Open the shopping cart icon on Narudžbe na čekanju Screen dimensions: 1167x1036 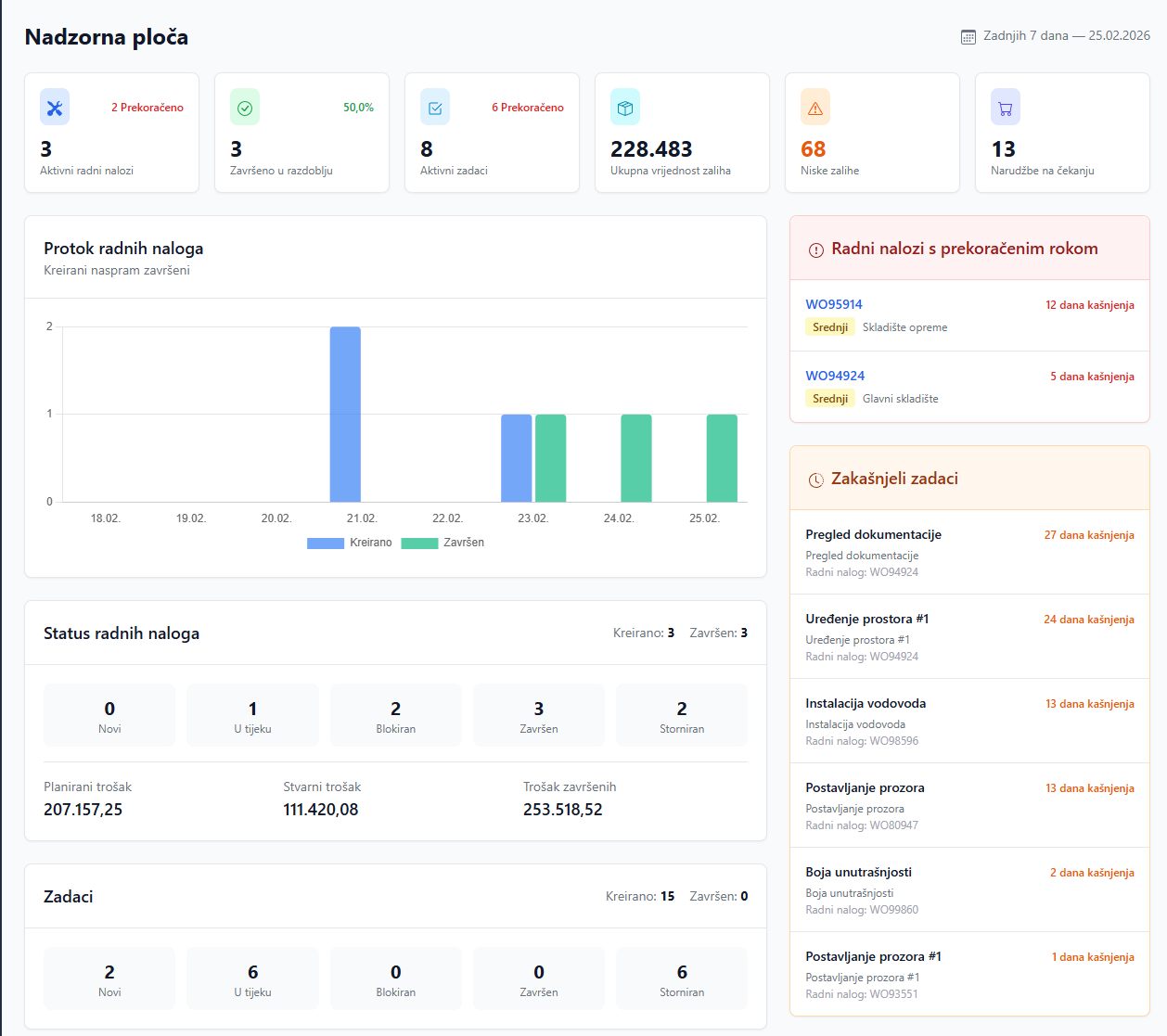1005,107
